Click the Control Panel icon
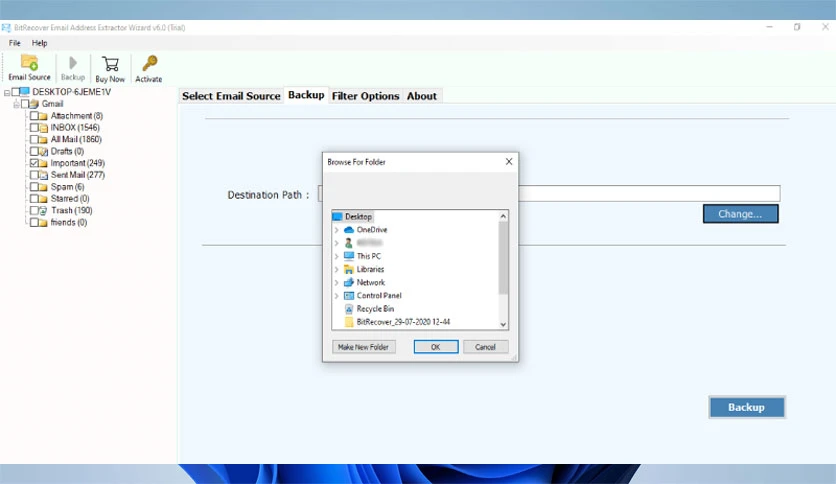Viewport: 836px width, 484px height. point(349,295)
